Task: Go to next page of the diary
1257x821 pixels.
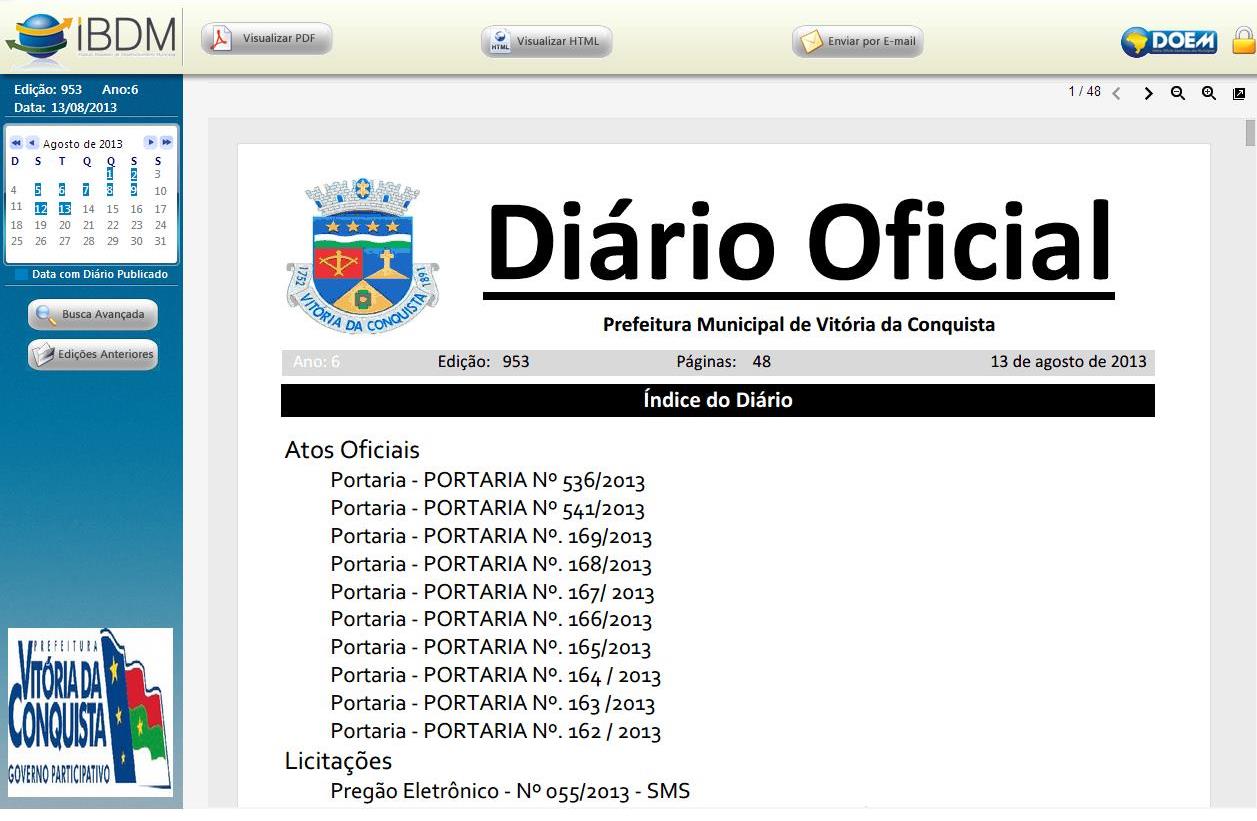Action: (1148, 93)
